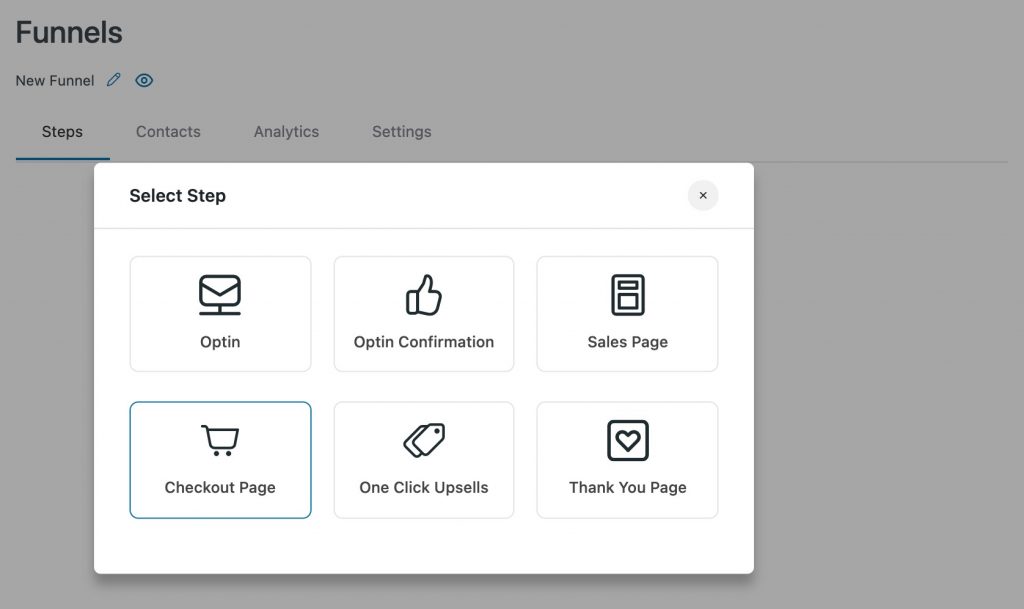
Task: Click the pencil icon to rename New Funnel
Action: (x=114, y=80)
